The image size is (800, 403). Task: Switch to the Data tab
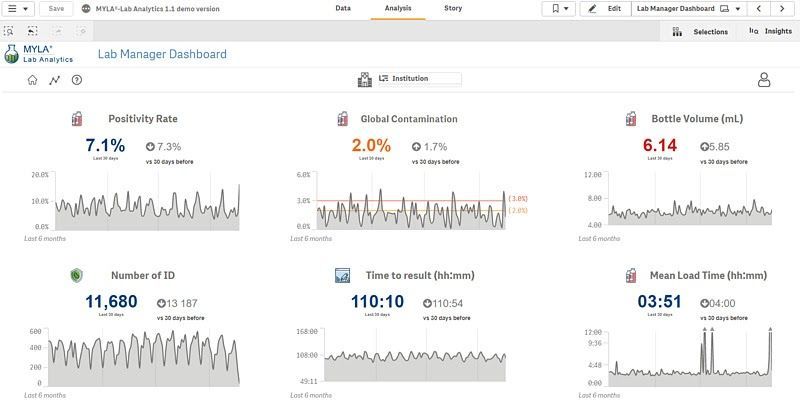[343, 8]
